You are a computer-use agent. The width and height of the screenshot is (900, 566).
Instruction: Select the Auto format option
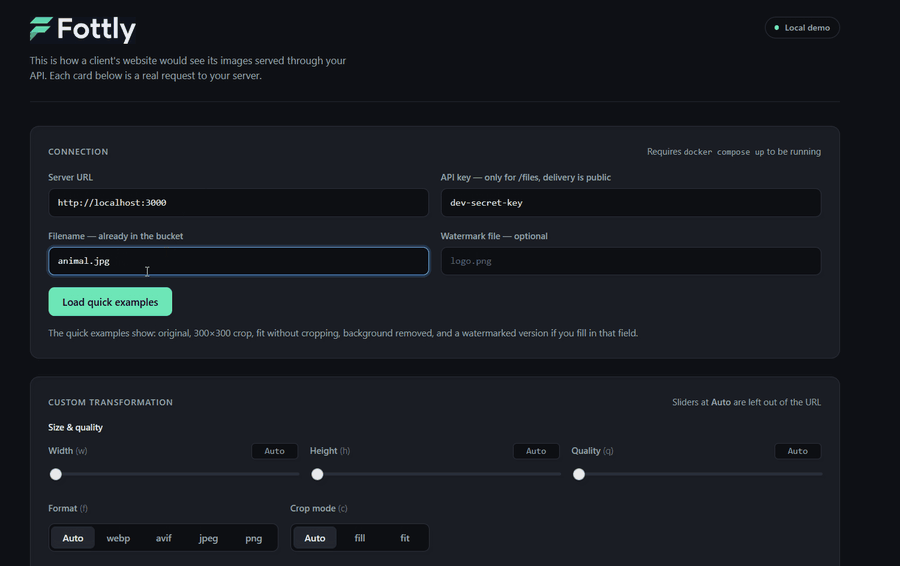pos(73,538)
